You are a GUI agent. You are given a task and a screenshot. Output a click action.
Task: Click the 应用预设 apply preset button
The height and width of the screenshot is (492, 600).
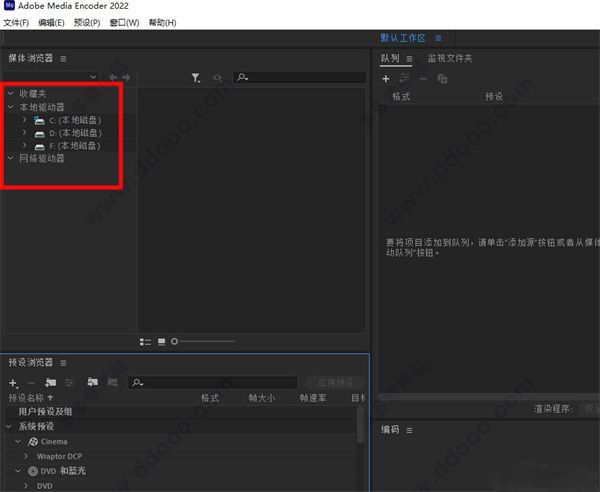pyautogui.click(x=335, y=382)
